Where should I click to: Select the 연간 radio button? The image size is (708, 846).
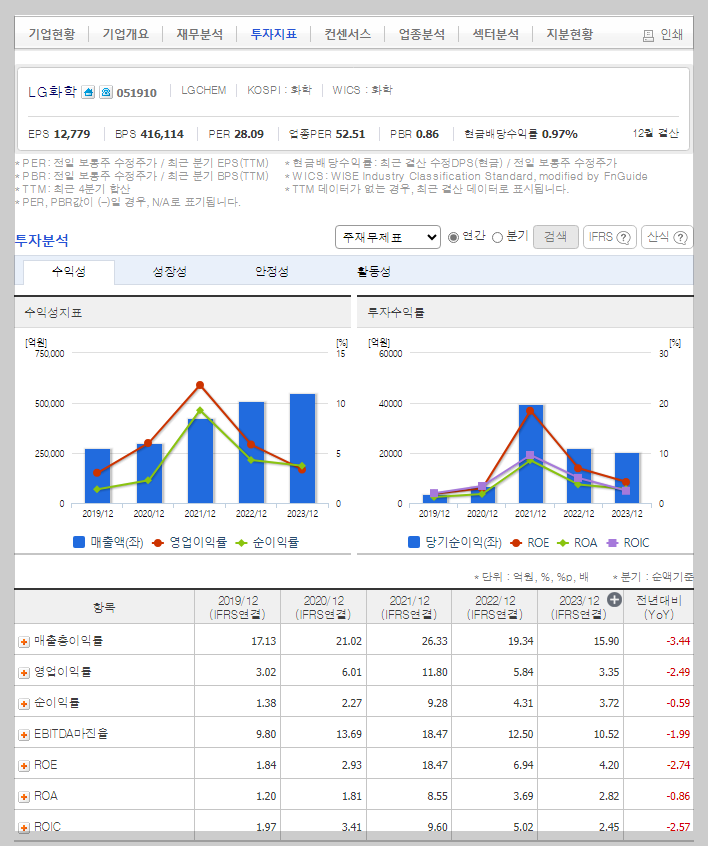tap(453, 237)
